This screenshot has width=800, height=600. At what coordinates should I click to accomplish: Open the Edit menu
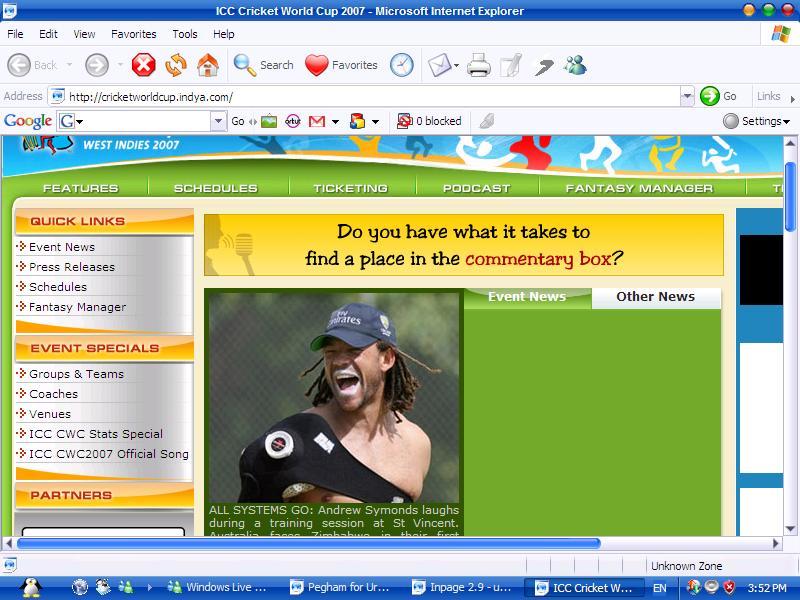tap(48, 34)
